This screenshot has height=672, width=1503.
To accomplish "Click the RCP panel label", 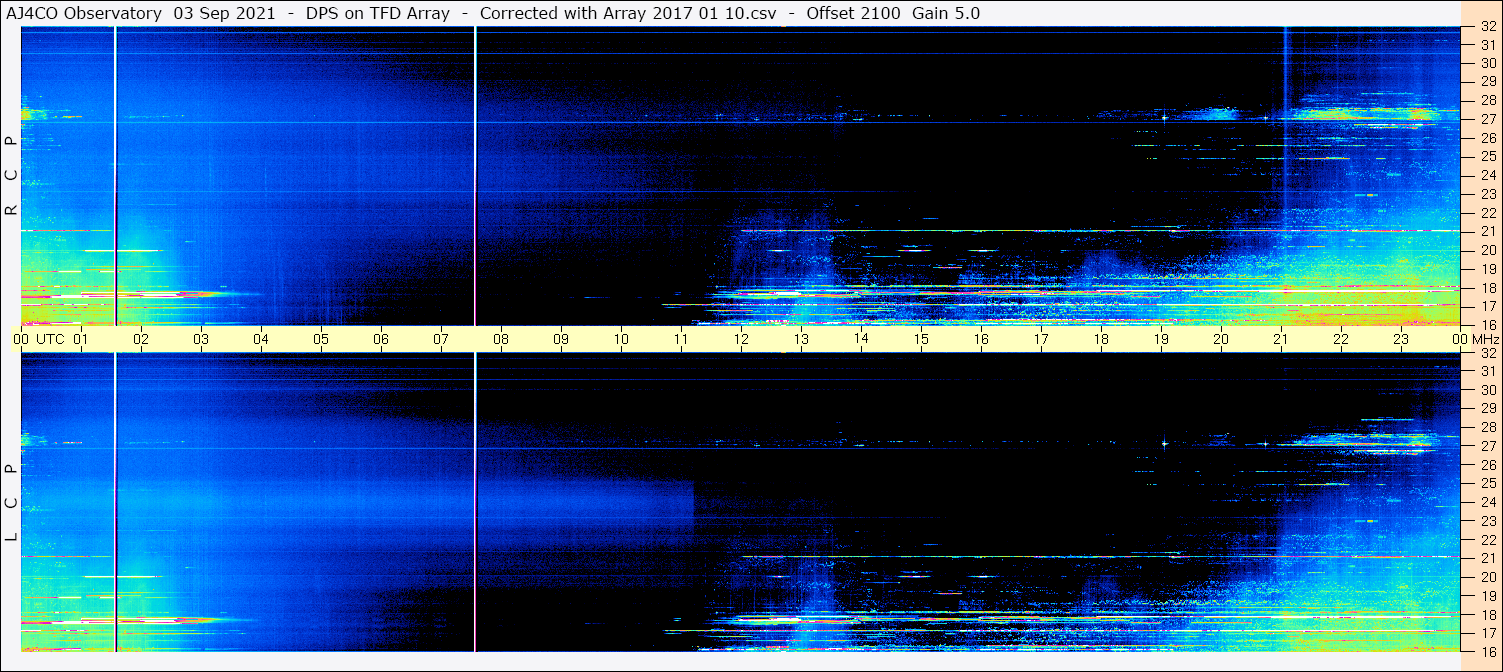I will (11, 174).
